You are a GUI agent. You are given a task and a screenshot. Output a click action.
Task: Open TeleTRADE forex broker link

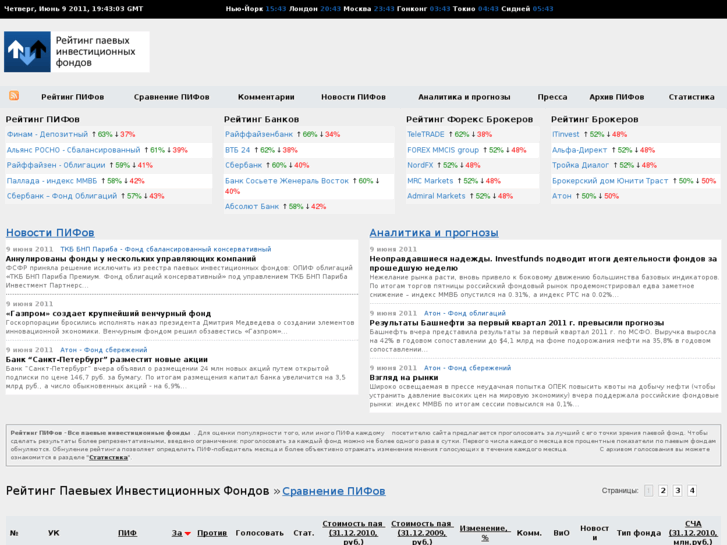point(426,135)
